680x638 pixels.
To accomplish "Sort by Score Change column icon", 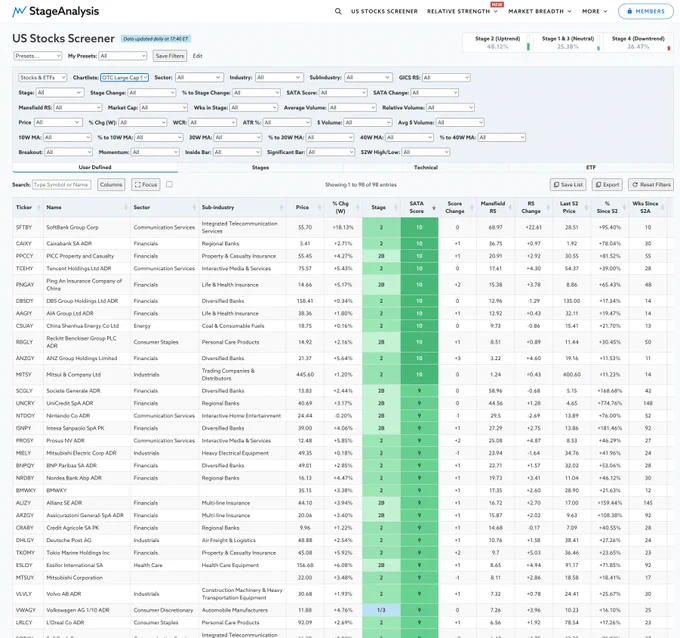I will [x=472, y=208].
